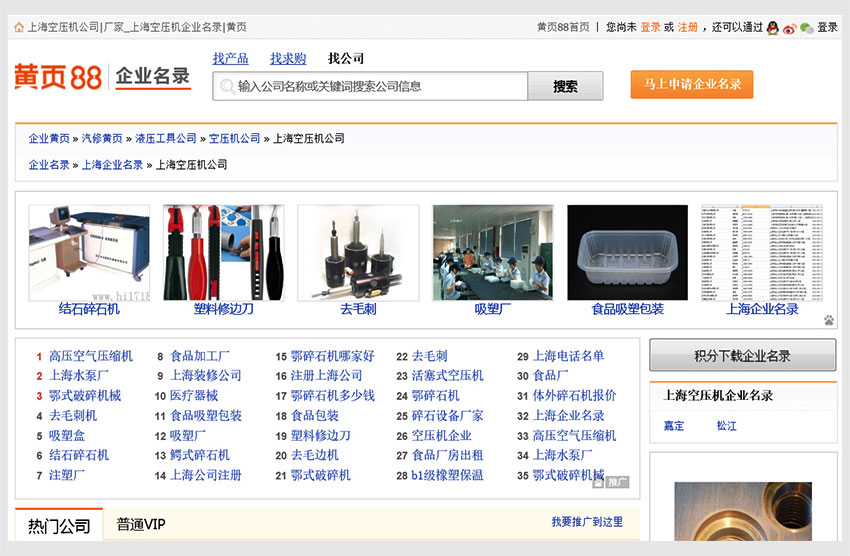Open the 食品吸塑包装 tray thumbnail

(627, 253)
